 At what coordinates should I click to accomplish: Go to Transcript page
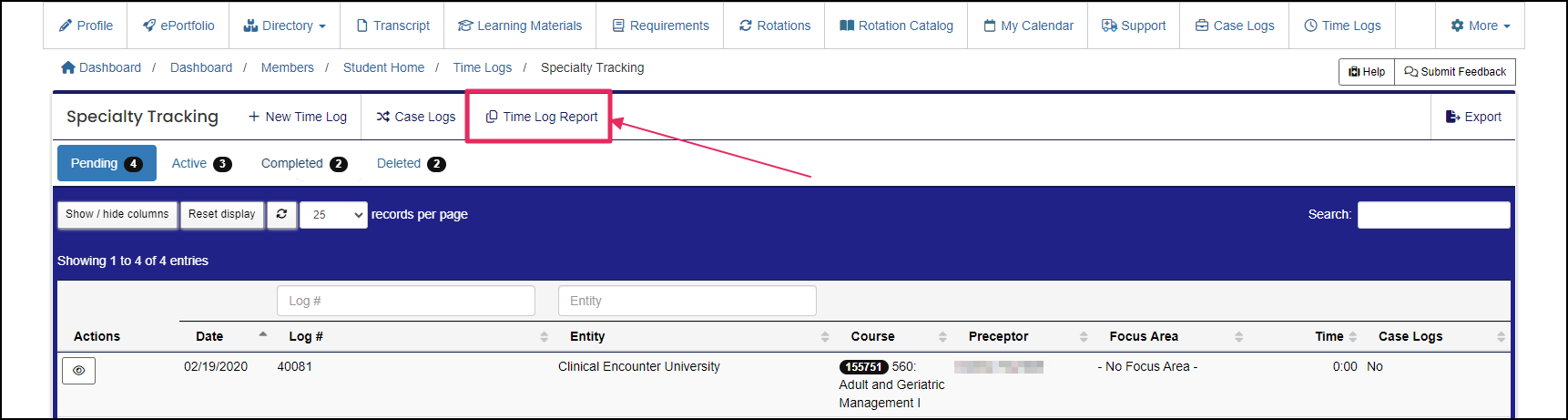[x=392, y=26]
